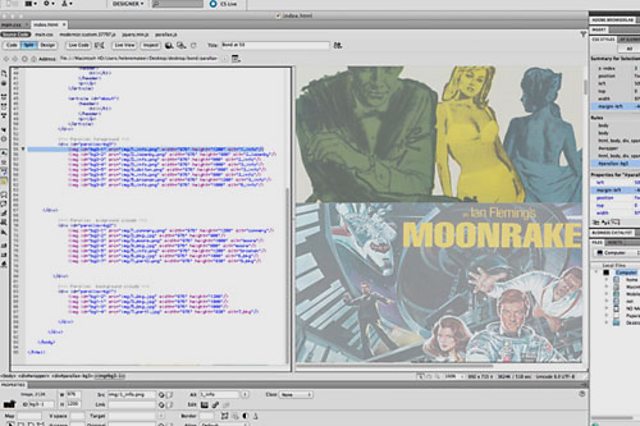Open the modernizr.custom related file
The width and height of the screenshot is (640, 426).
coord(87,35)
